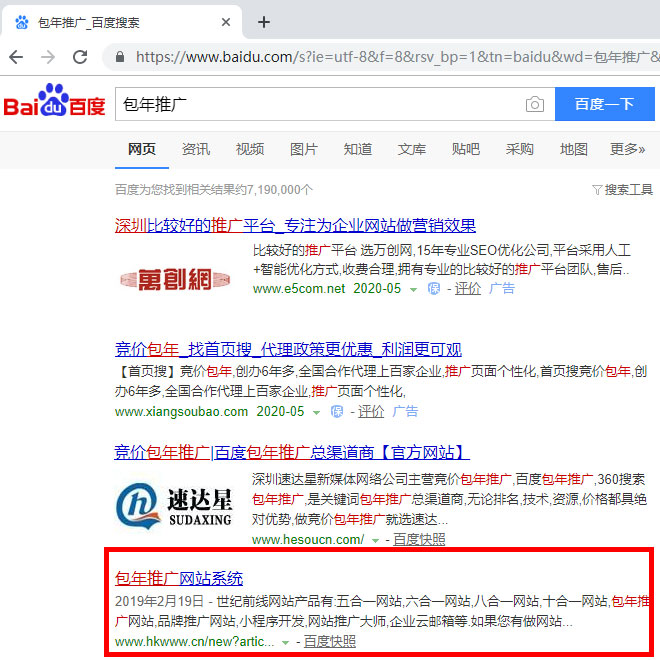Click www.hesoucn.com/ green URL

[x=308, y=540]
